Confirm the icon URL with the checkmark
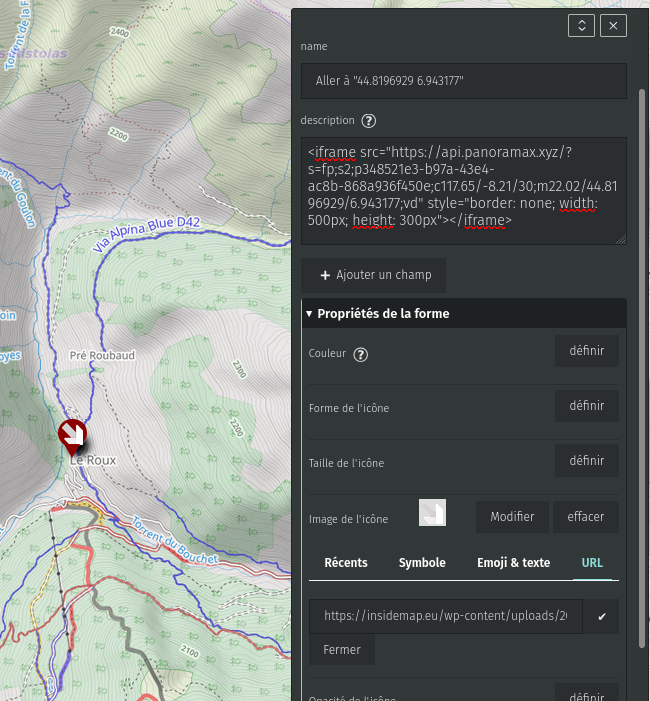The width and height of the screenshot is (650, 701). [602, 617]
